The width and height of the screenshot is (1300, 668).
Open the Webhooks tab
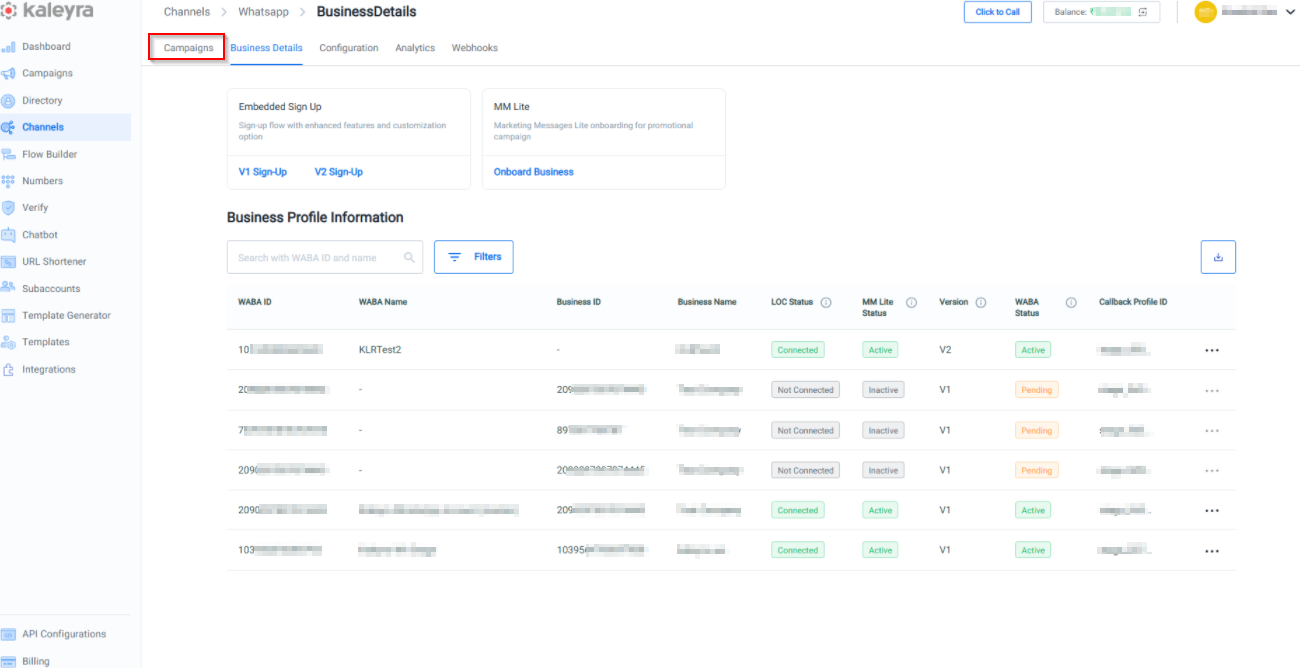pos(474,48)
